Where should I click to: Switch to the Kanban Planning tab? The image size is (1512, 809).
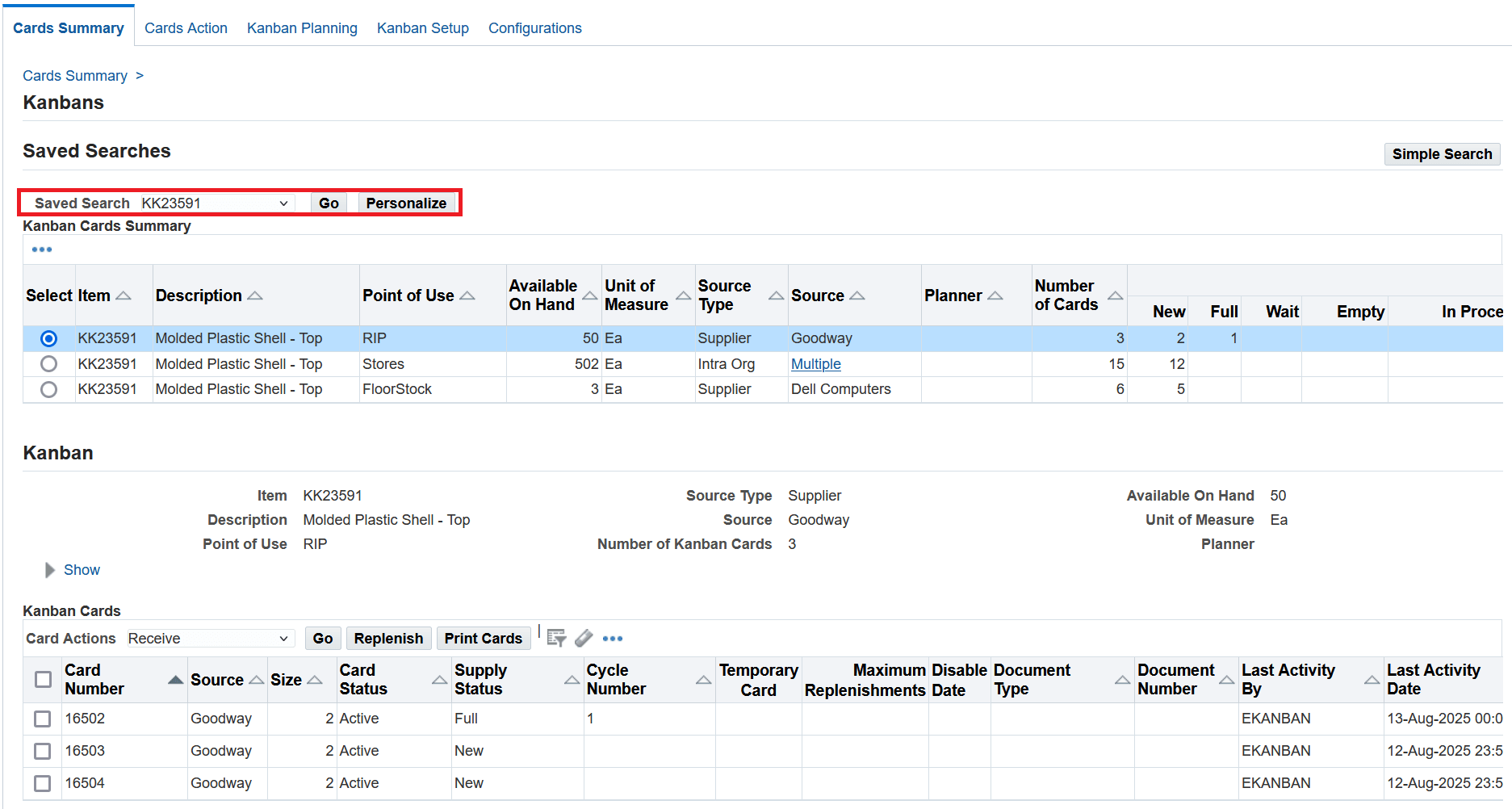(302, 28)
